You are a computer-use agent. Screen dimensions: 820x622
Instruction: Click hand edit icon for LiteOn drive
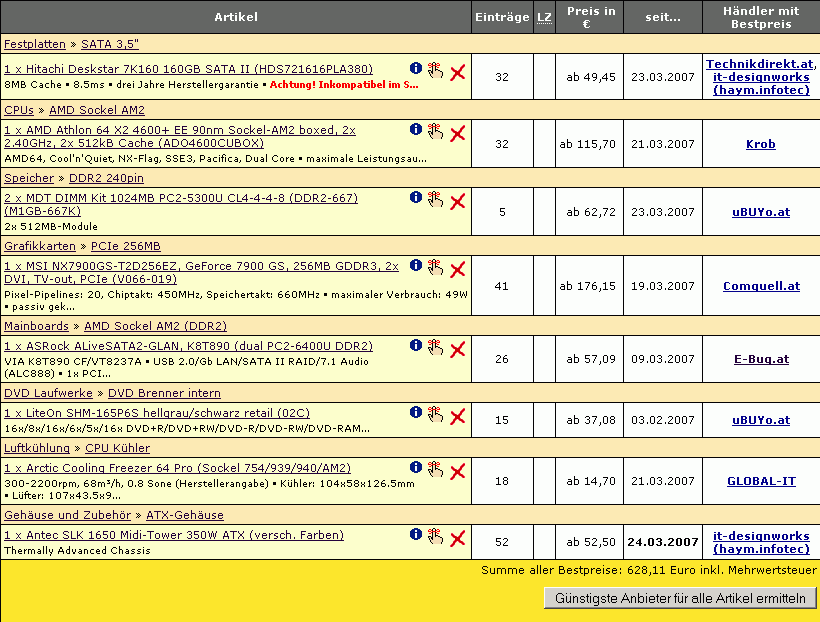tap(435, 414)
